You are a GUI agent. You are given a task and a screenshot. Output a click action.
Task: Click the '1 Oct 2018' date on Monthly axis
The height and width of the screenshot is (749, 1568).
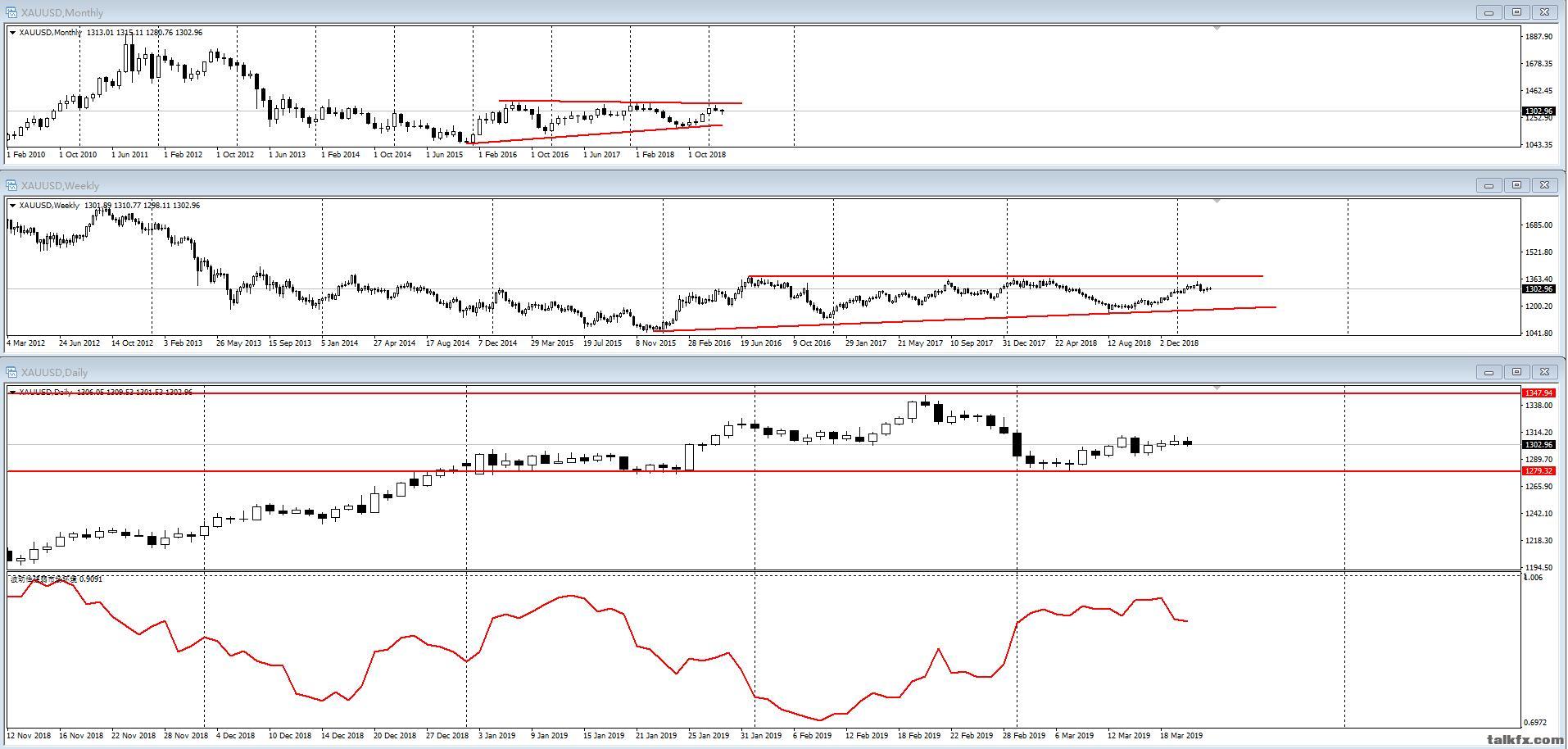pos(707,154)
